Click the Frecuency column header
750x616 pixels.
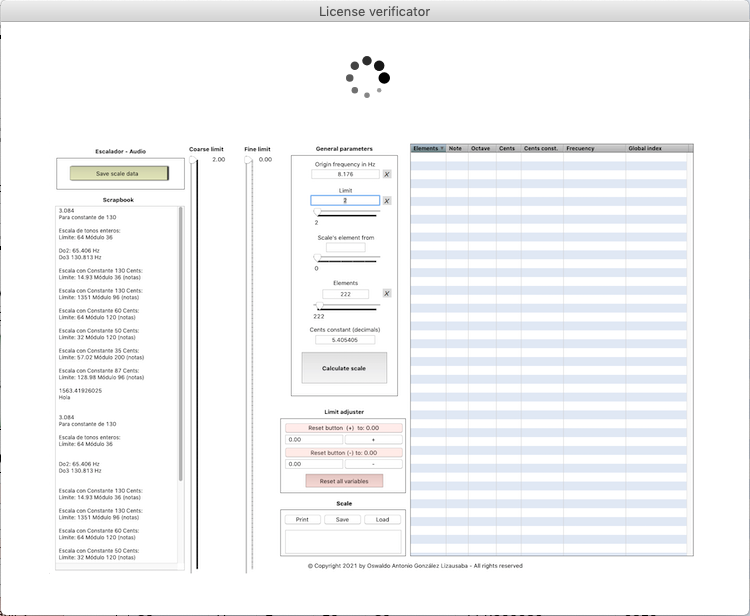point(580,148)
